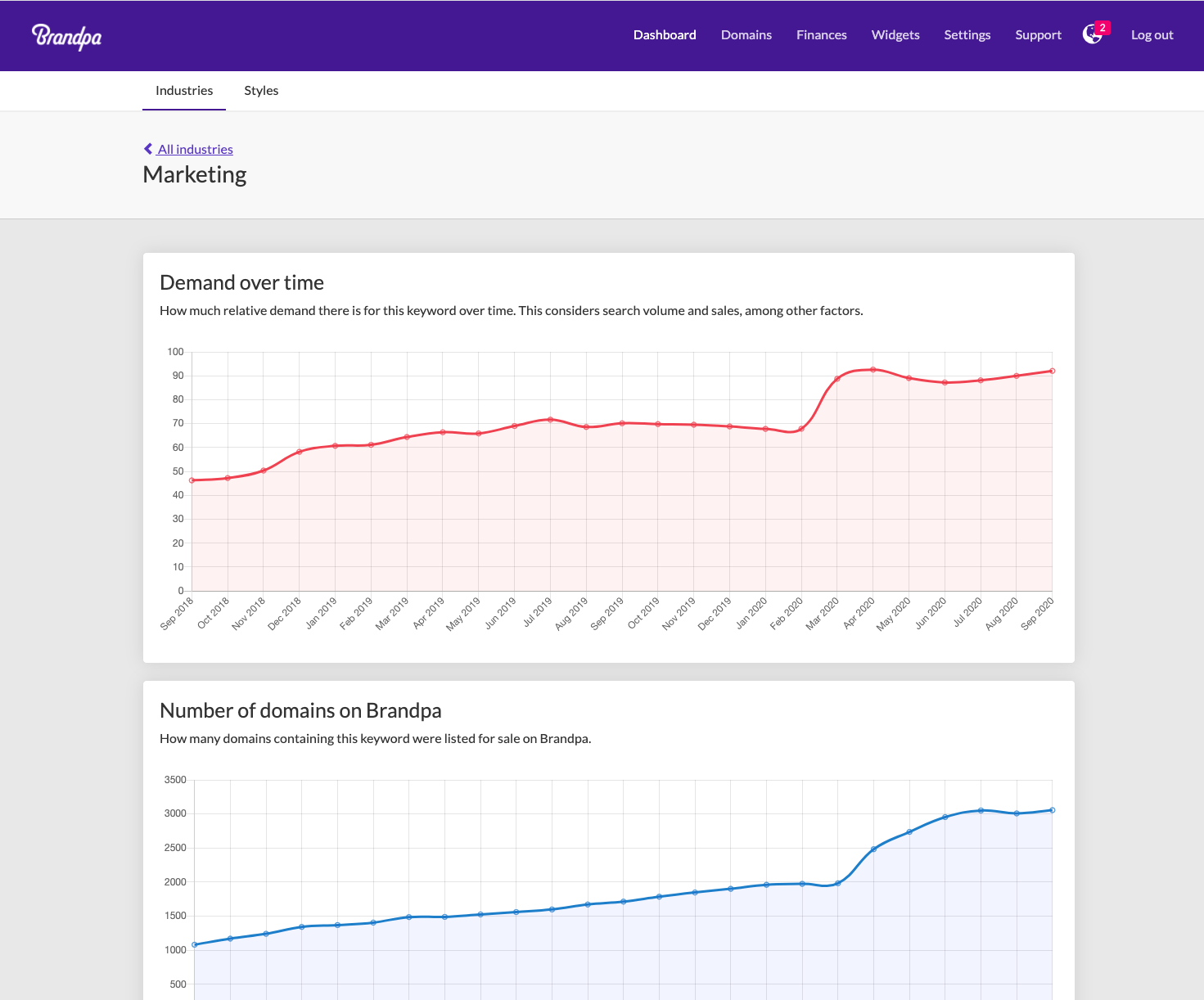
Task: Select the Sep 2020 demand data point
Action: point(1053,371)
